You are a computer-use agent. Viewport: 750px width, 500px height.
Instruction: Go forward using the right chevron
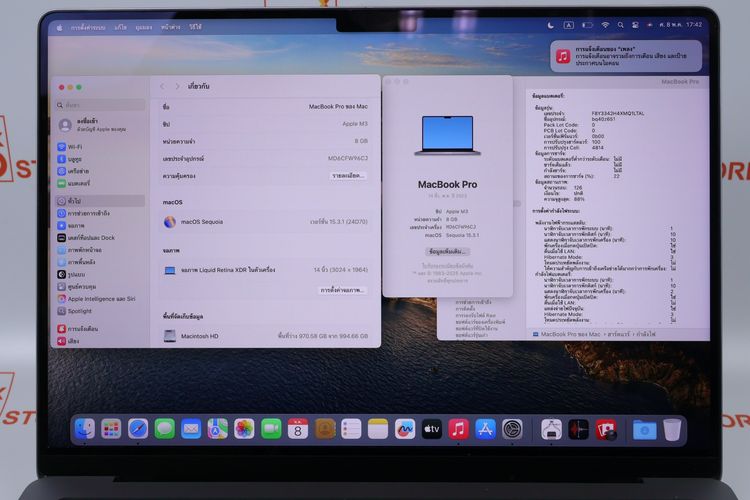(177, 86)
